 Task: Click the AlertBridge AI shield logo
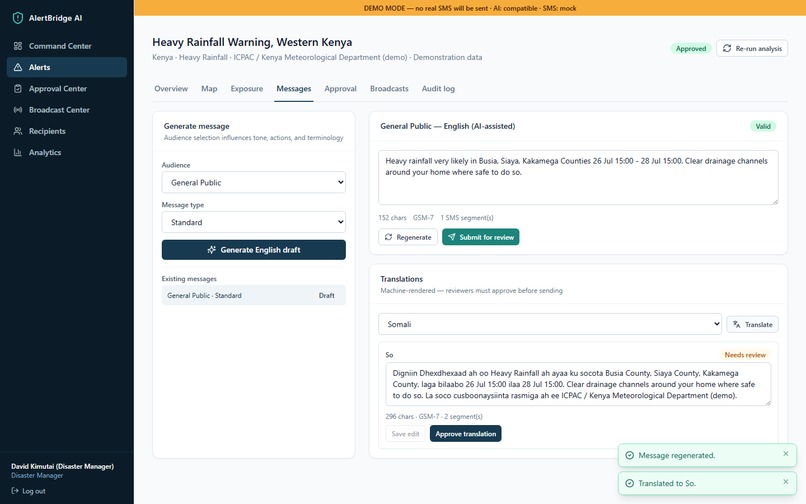[17, 18]
